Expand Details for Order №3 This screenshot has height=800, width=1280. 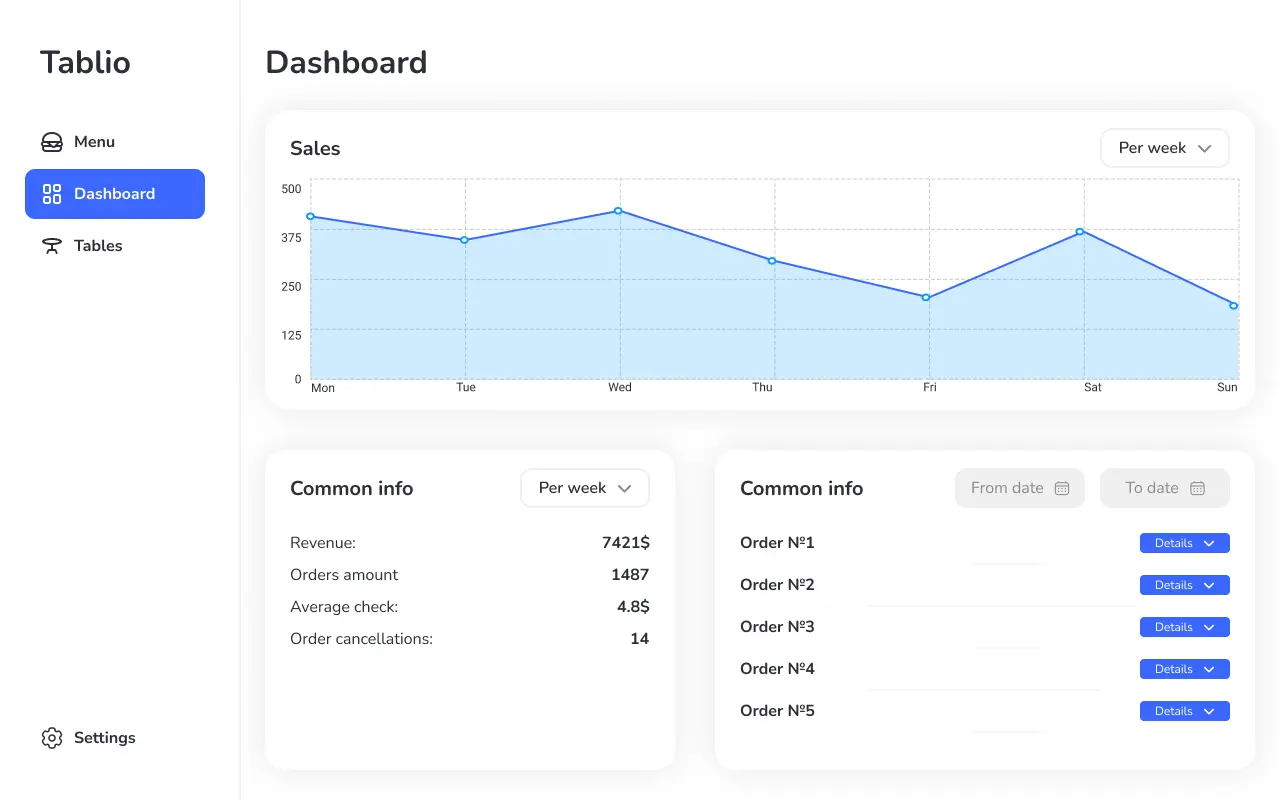click(x=1184, y=627)
